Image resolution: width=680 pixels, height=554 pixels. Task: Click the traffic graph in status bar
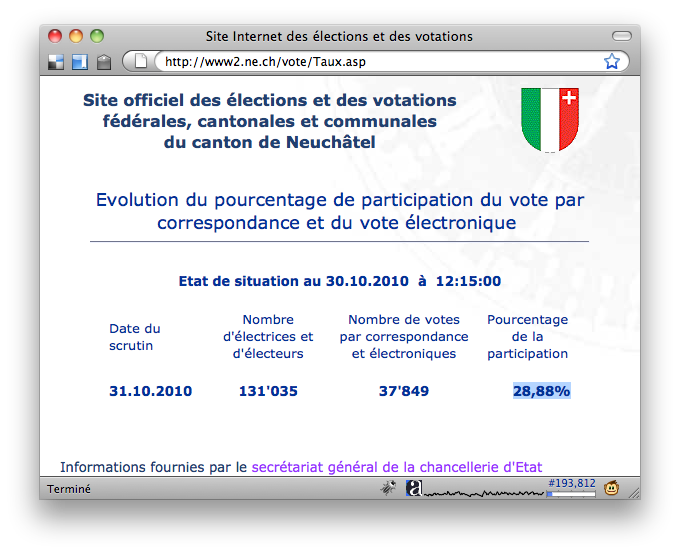tap(484, 493)
